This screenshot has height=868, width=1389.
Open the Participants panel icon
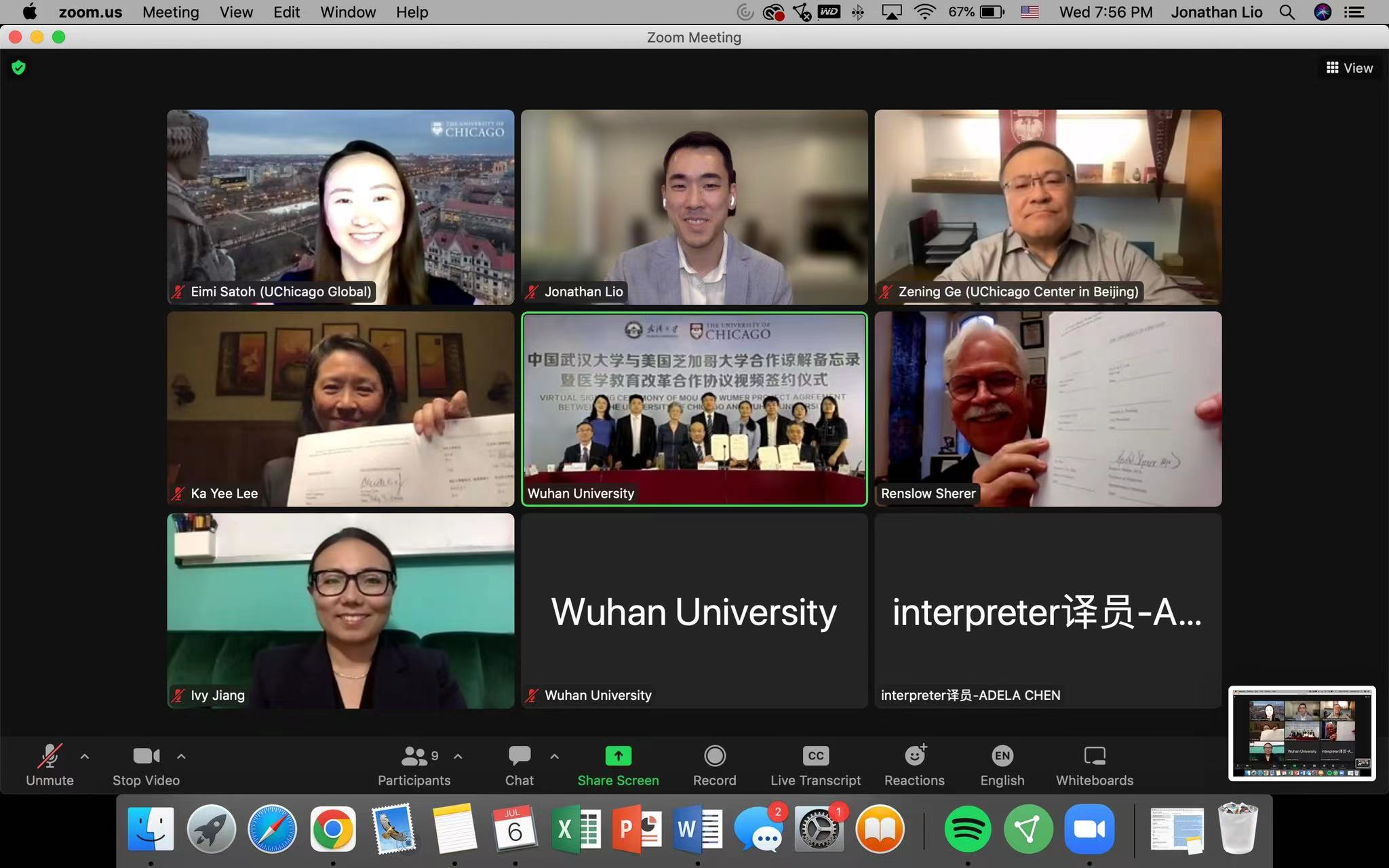point(414,756)
